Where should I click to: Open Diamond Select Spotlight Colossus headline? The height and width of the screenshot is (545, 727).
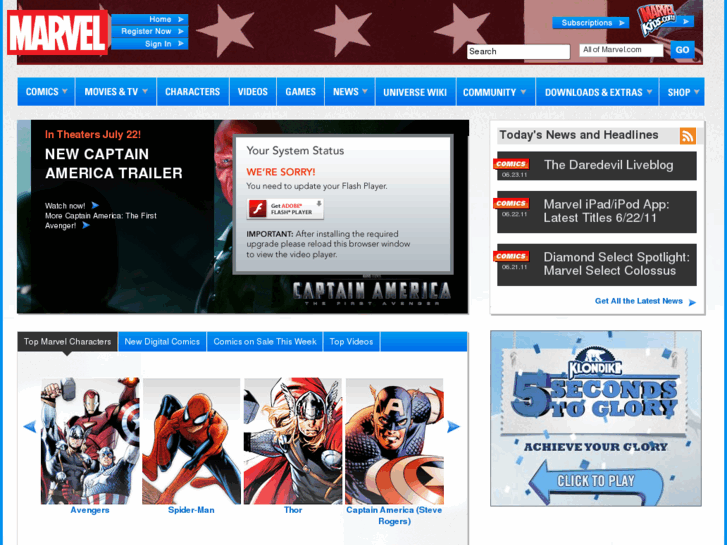click(x=617, y=264)
